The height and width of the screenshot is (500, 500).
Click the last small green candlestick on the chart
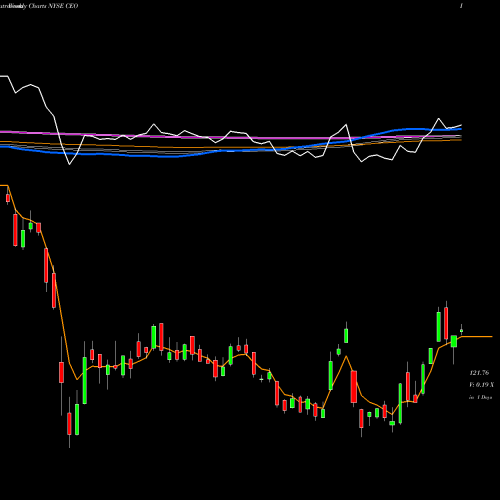pos(462,330)
